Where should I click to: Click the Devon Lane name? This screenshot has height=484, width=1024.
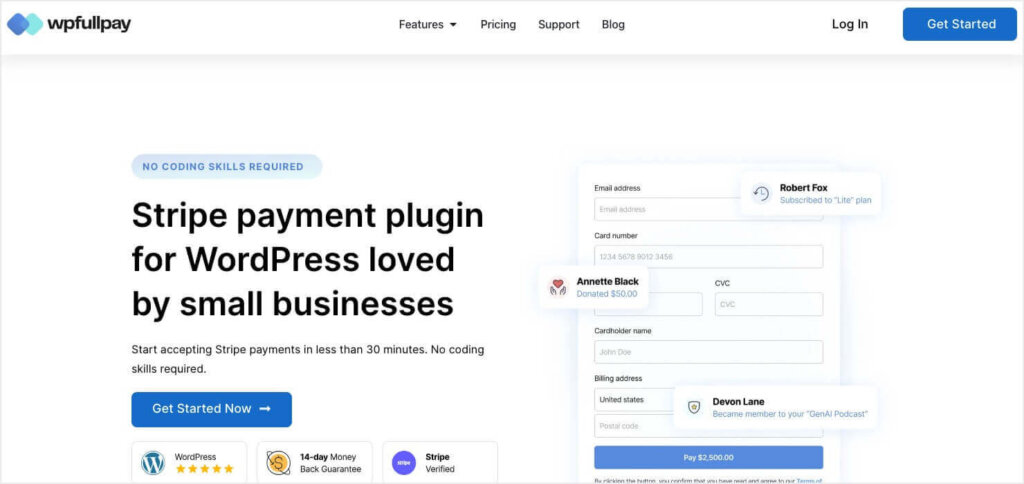738,402
